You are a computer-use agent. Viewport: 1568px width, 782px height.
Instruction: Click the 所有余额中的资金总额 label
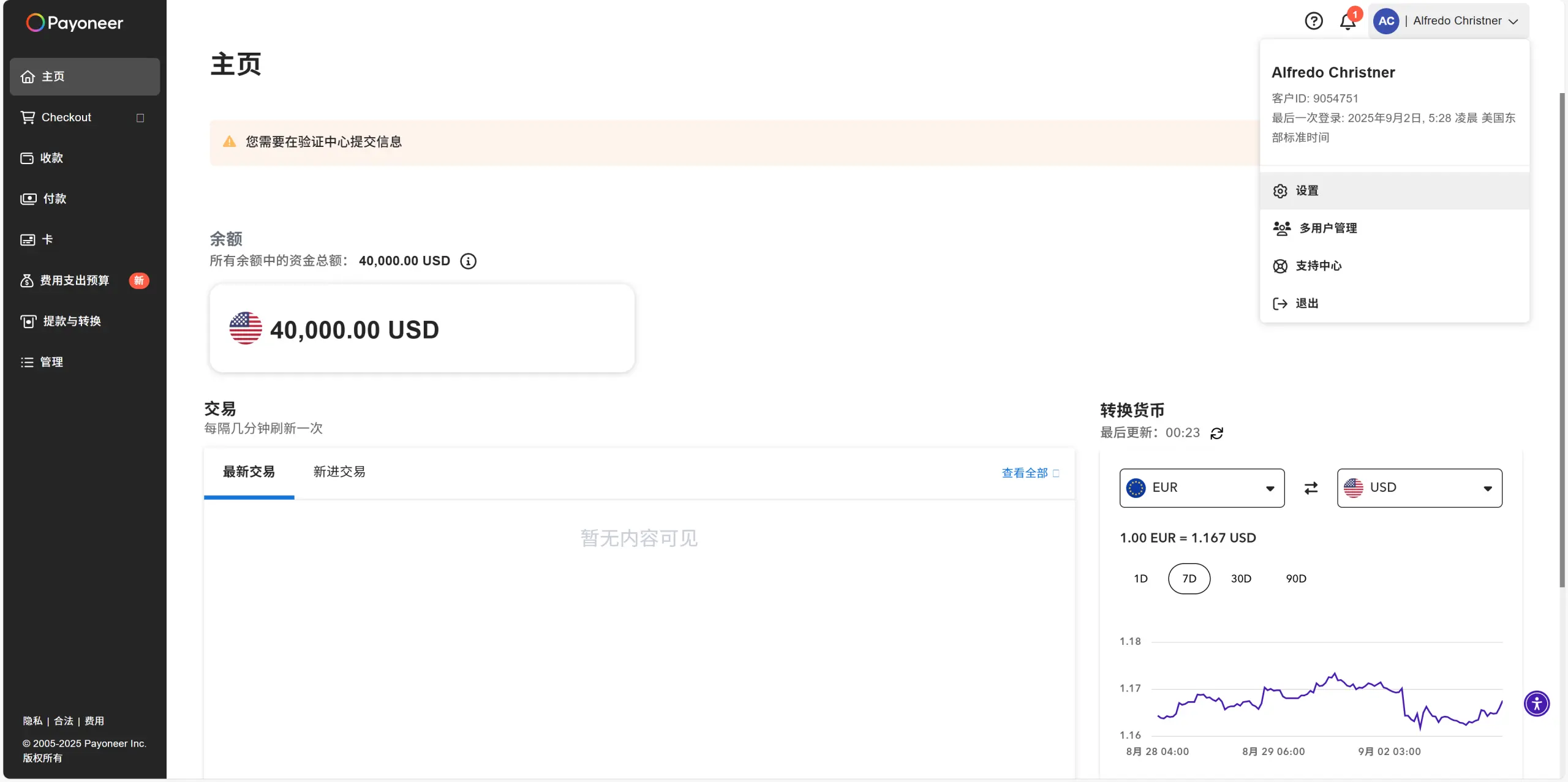(x=279, y=261)
